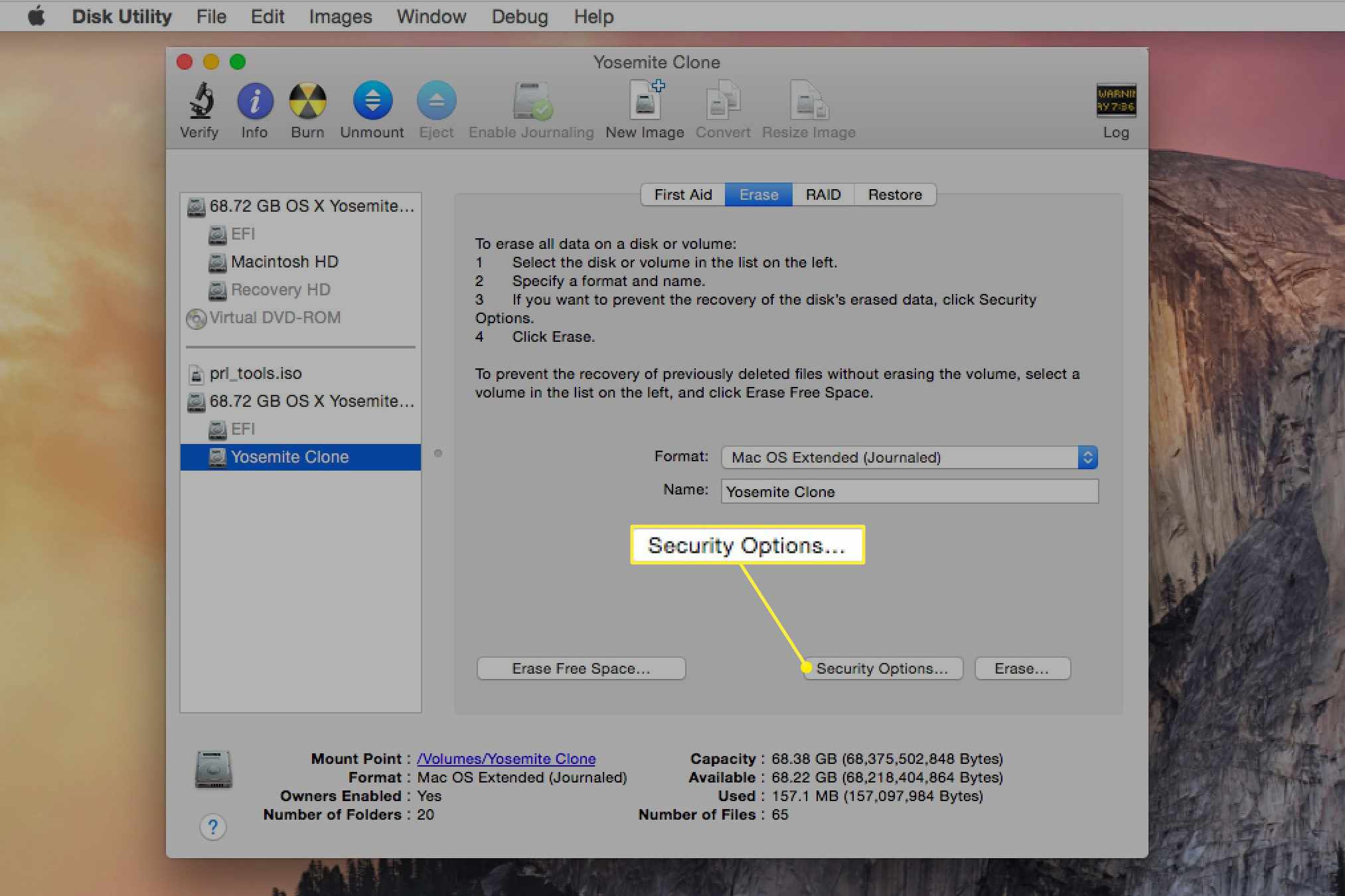Switch to the Erase tab
1345x896 pixels.
click(759, 194)
